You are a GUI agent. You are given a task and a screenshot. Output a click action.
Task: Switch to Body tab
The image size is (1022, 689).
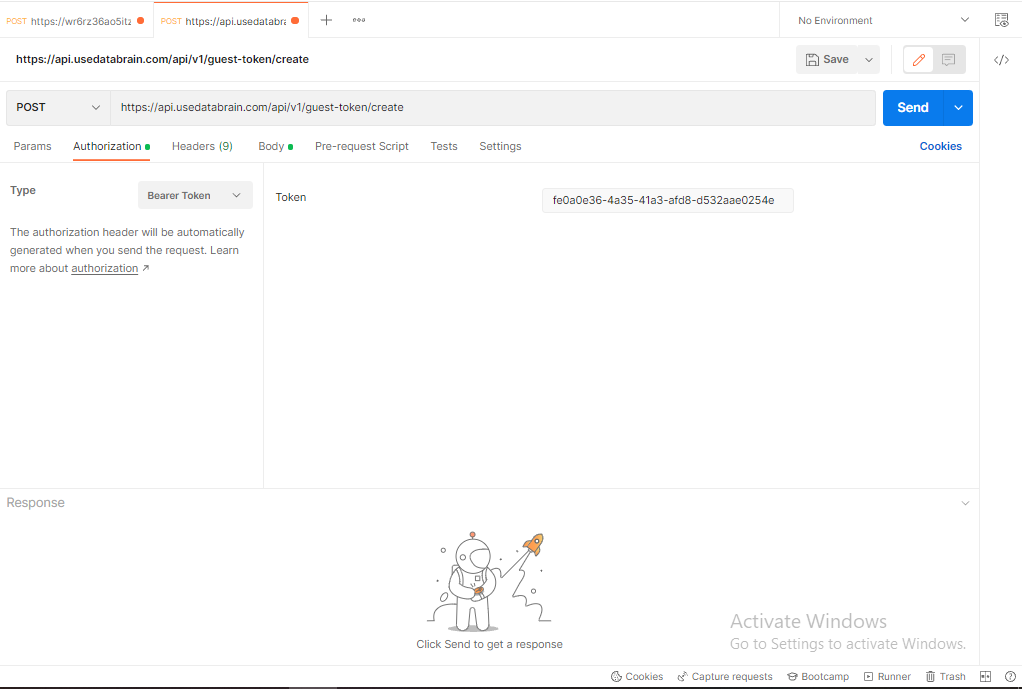(275, 146)
